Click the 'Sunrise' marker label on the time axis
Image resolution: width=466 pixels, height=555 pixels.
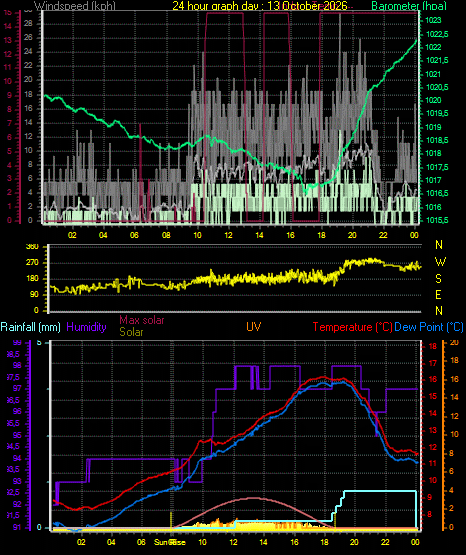click(169, 542)
